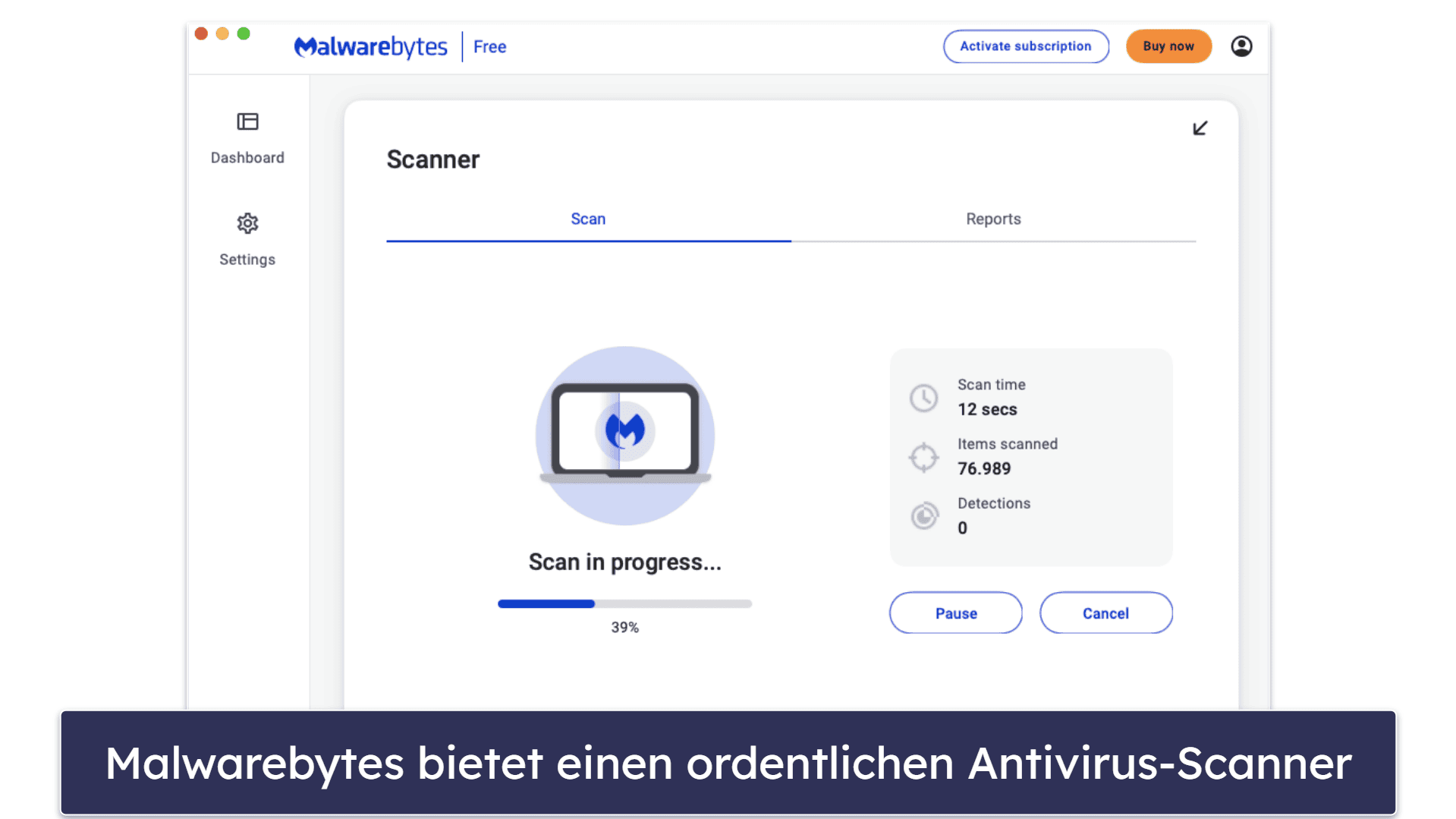
Task: Collapse the Scanner panel with arrow icon
Action: pyautogui.click(x=1200, y=128)
